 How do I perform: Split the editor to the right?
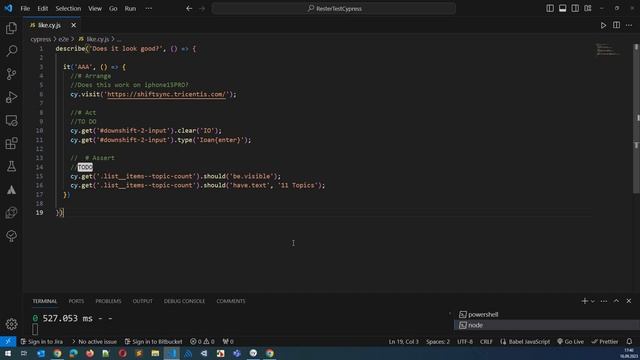click(x=616, y=25)
